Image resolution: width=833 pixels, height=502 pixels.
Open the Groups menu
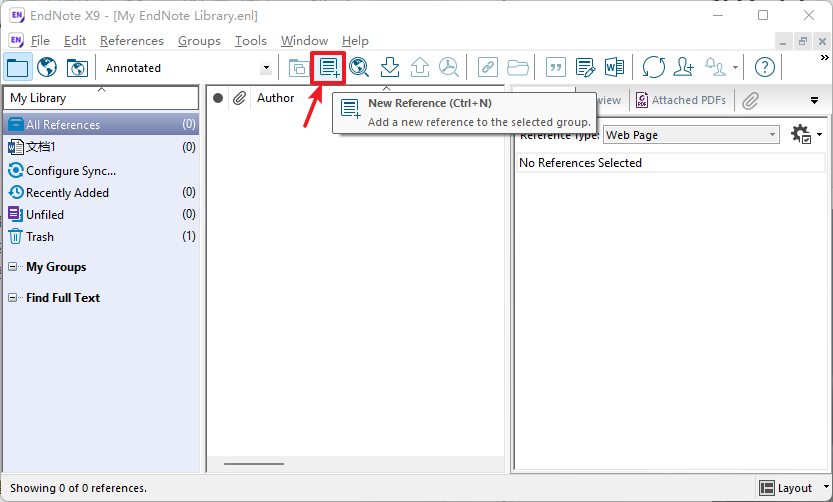point(199,41)
